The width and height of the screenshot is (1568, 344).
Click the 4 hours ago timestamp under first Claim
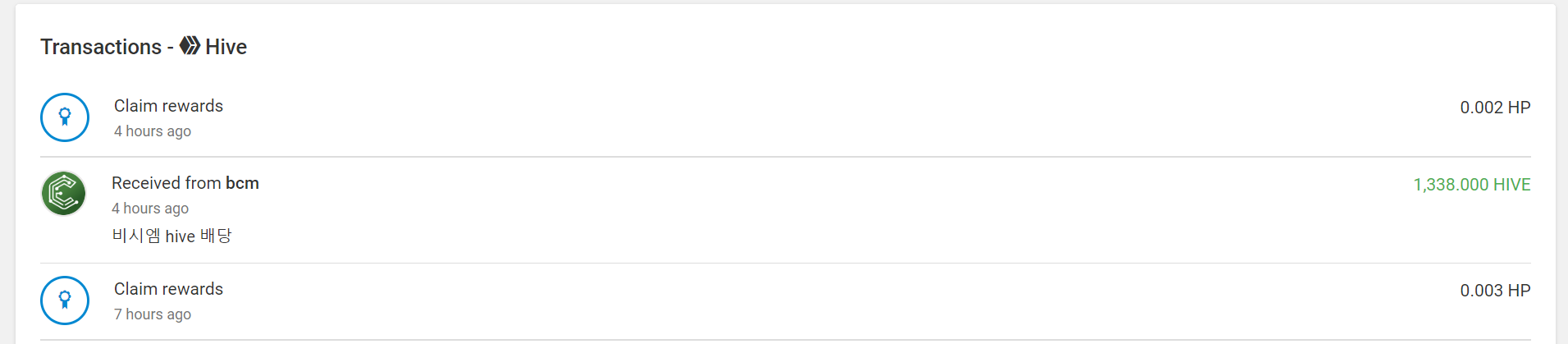coord(153,131)
